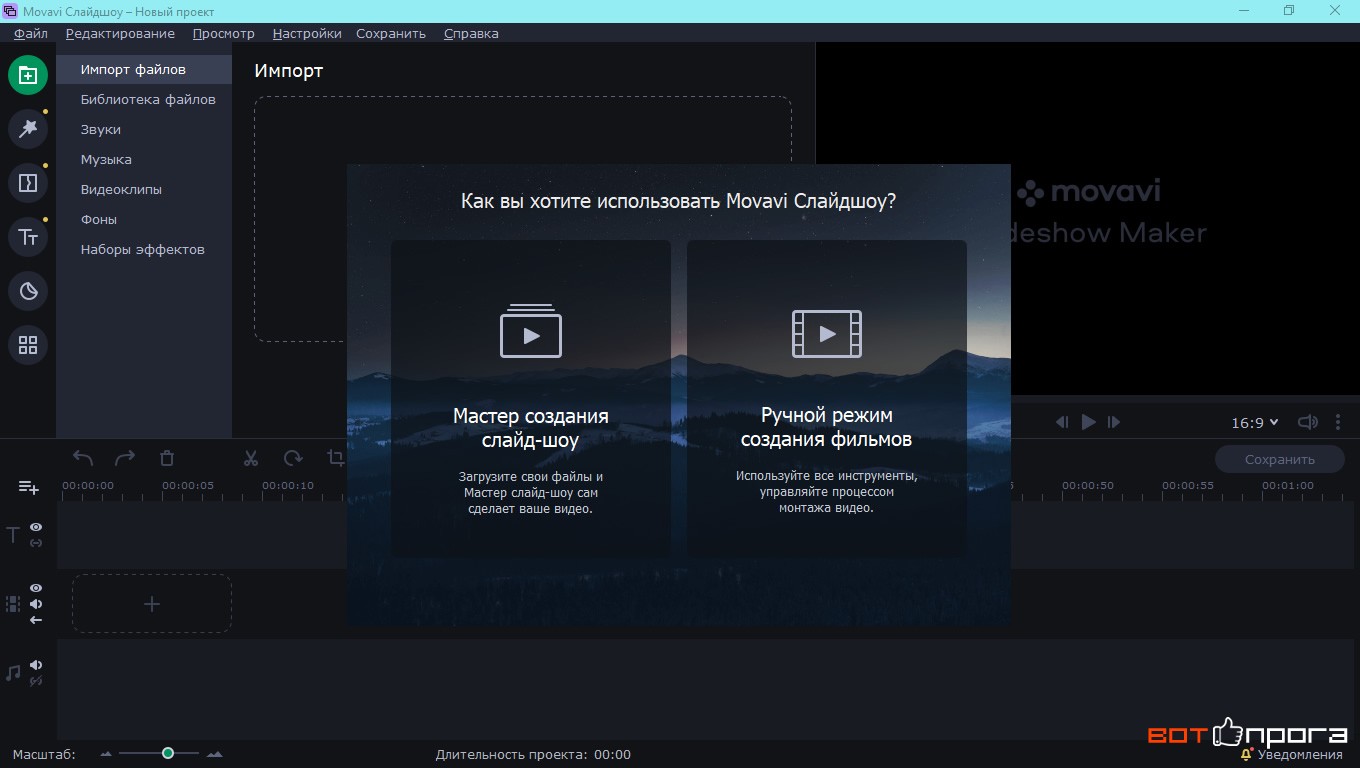Mute the audio track speaker

pyautogui.click(x=36, y=665)
